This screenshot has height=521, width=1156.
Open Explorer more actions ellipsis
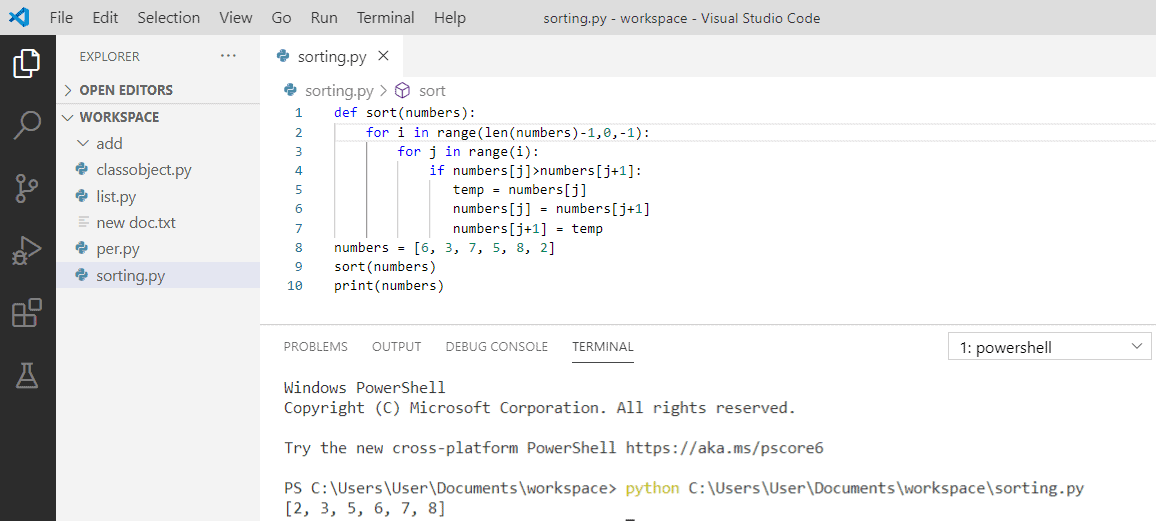229,56
